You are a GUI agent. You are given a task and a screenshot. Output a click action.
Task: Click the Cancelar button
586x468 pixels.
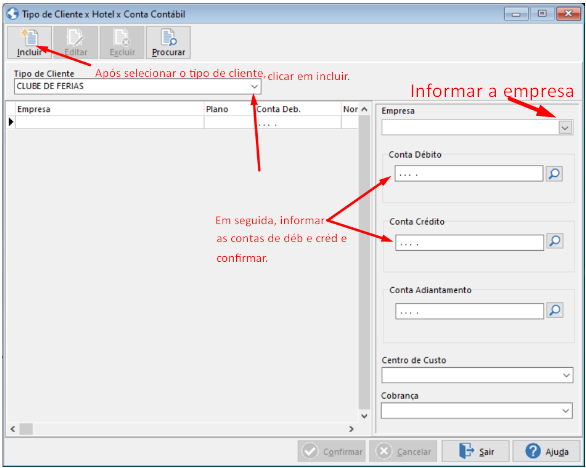click(x=403, y=451)
